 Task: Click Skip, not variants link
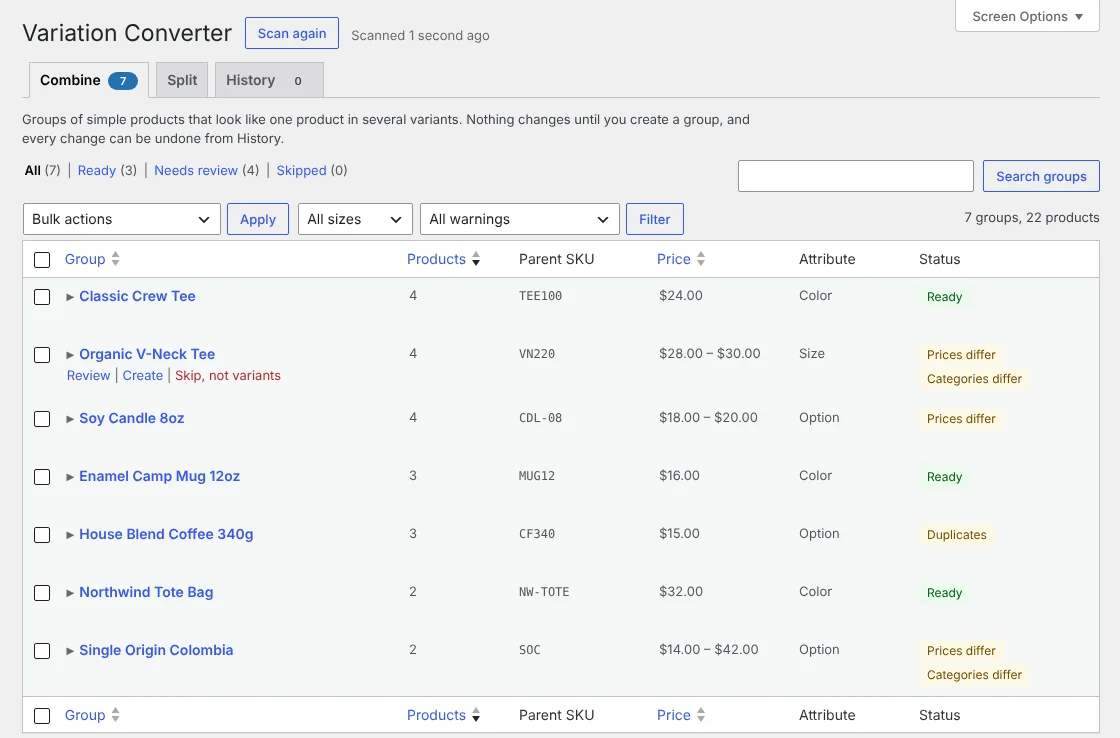click(228, 376)
